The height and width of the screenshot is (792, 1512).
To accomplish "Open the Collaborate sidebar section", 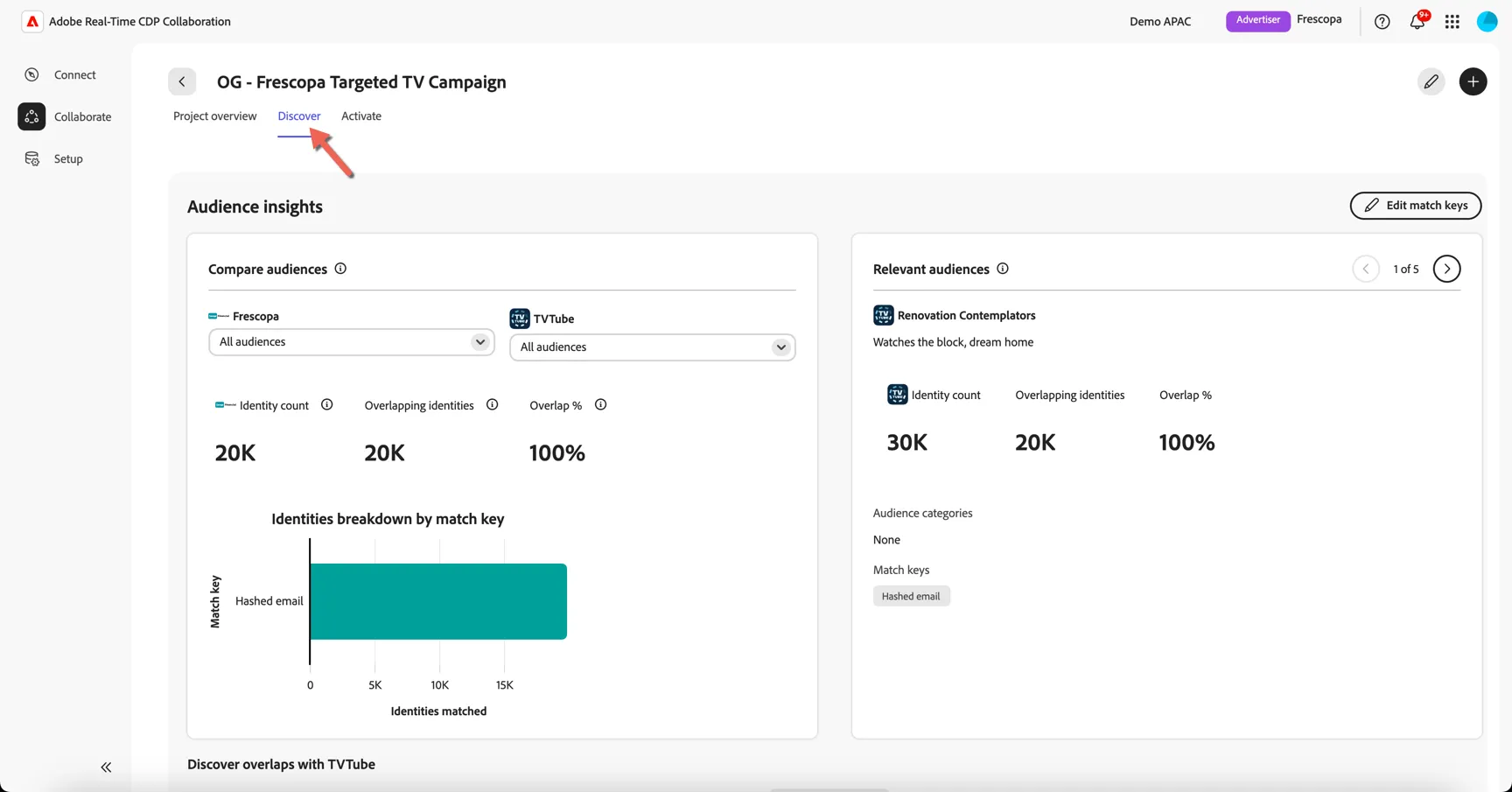I will click(66, 116).
